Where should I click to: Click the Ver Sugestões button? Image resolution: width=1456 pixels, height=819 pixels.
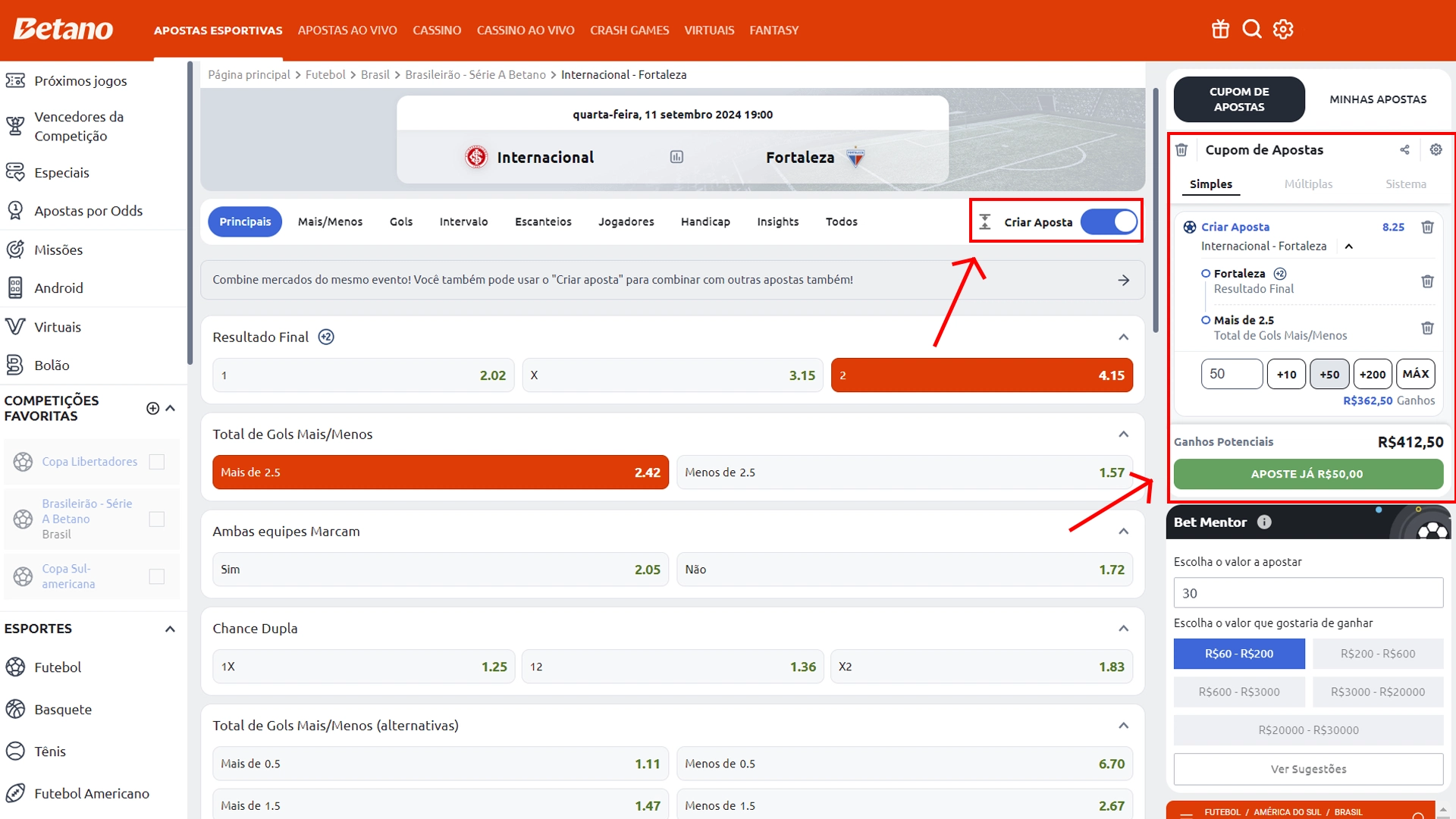coord(1308,769)
